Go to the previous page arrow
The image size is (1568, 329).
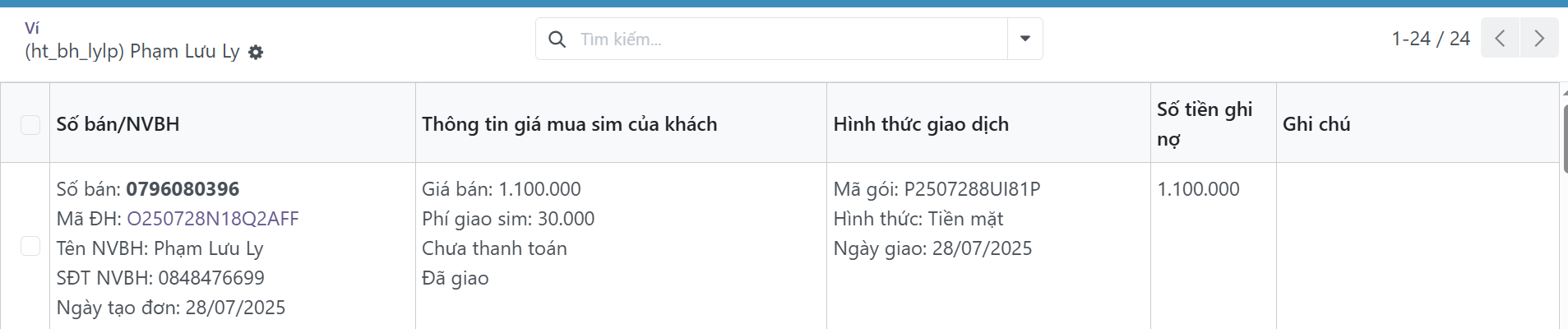[x=1500, y=38]
